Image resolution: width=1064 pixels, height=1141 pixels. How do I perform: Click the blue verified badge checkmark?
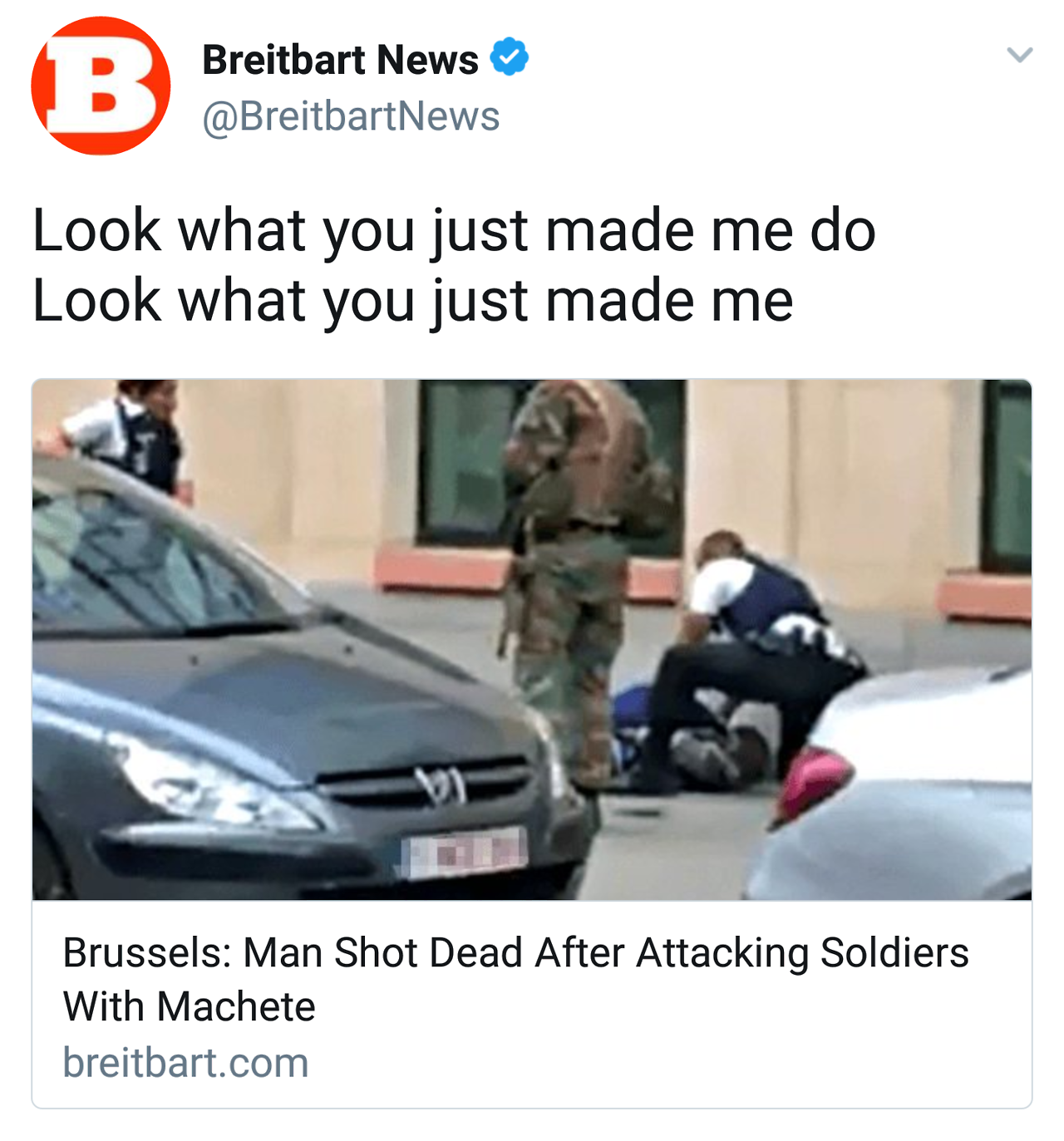coord(509,57)
